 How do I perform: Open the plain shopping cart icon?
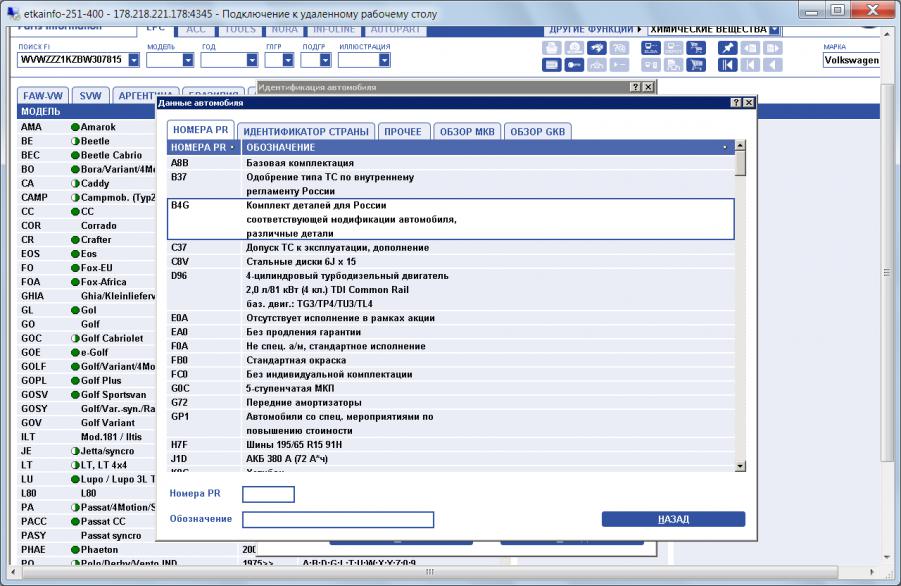pyautogui.click(x=696, y=65)
